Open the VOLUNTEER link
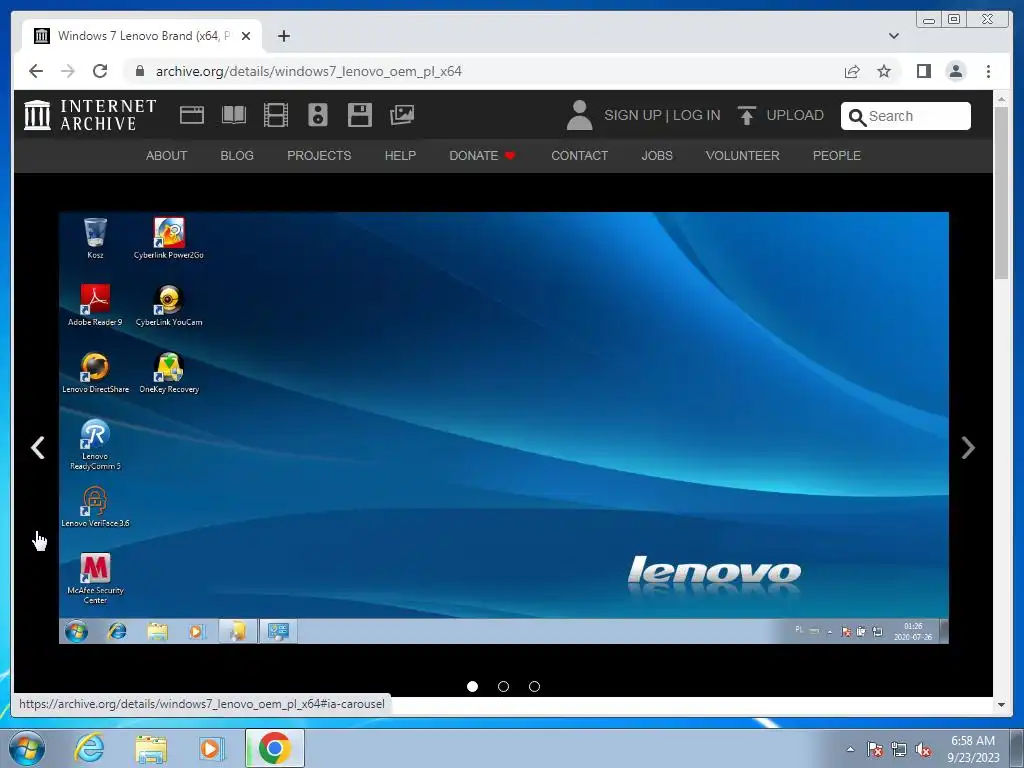The image size is (1024, 768). pos(743,155)
